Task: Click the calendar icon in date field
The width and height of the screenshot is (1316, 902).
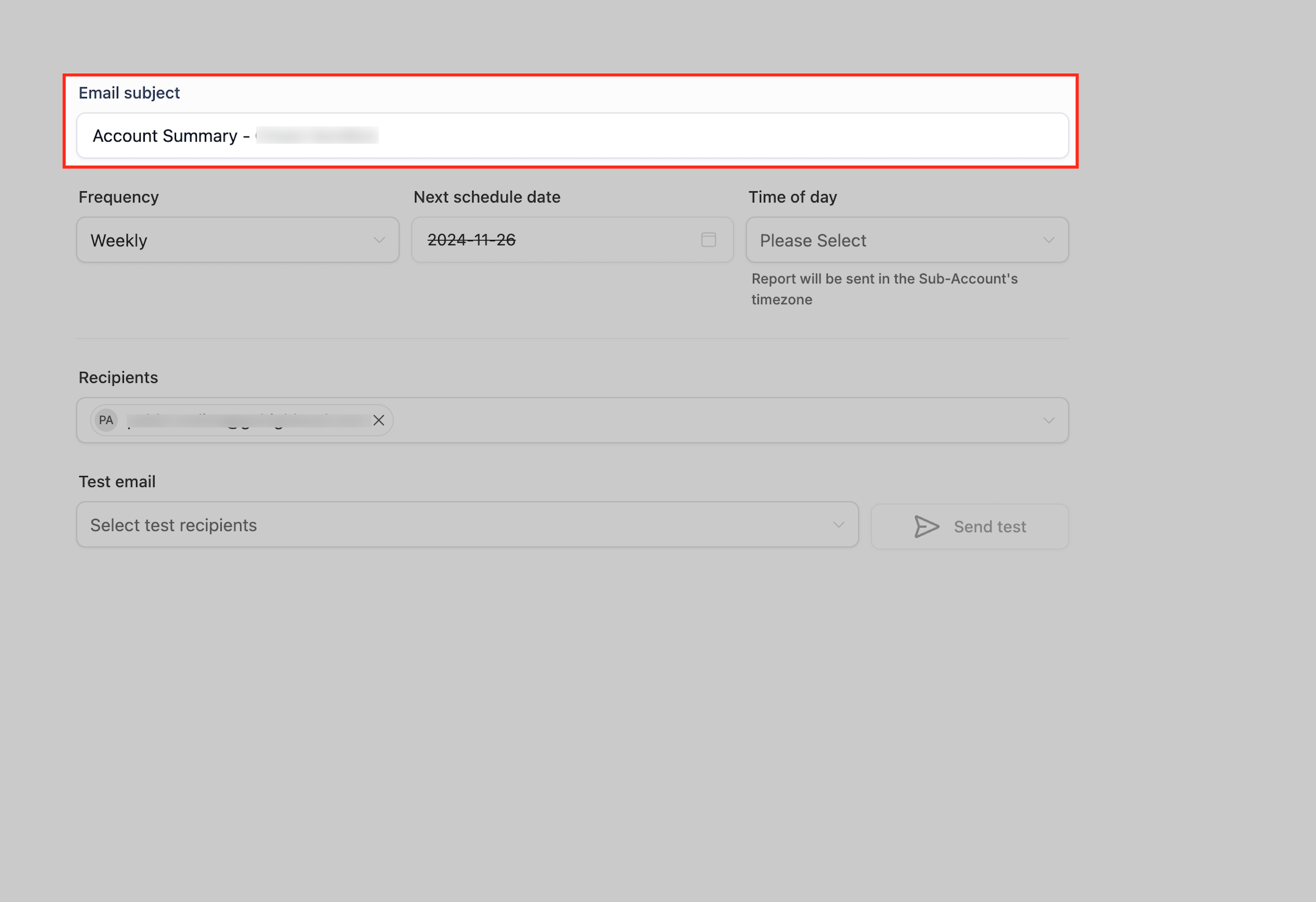Action: click(709, 240)
